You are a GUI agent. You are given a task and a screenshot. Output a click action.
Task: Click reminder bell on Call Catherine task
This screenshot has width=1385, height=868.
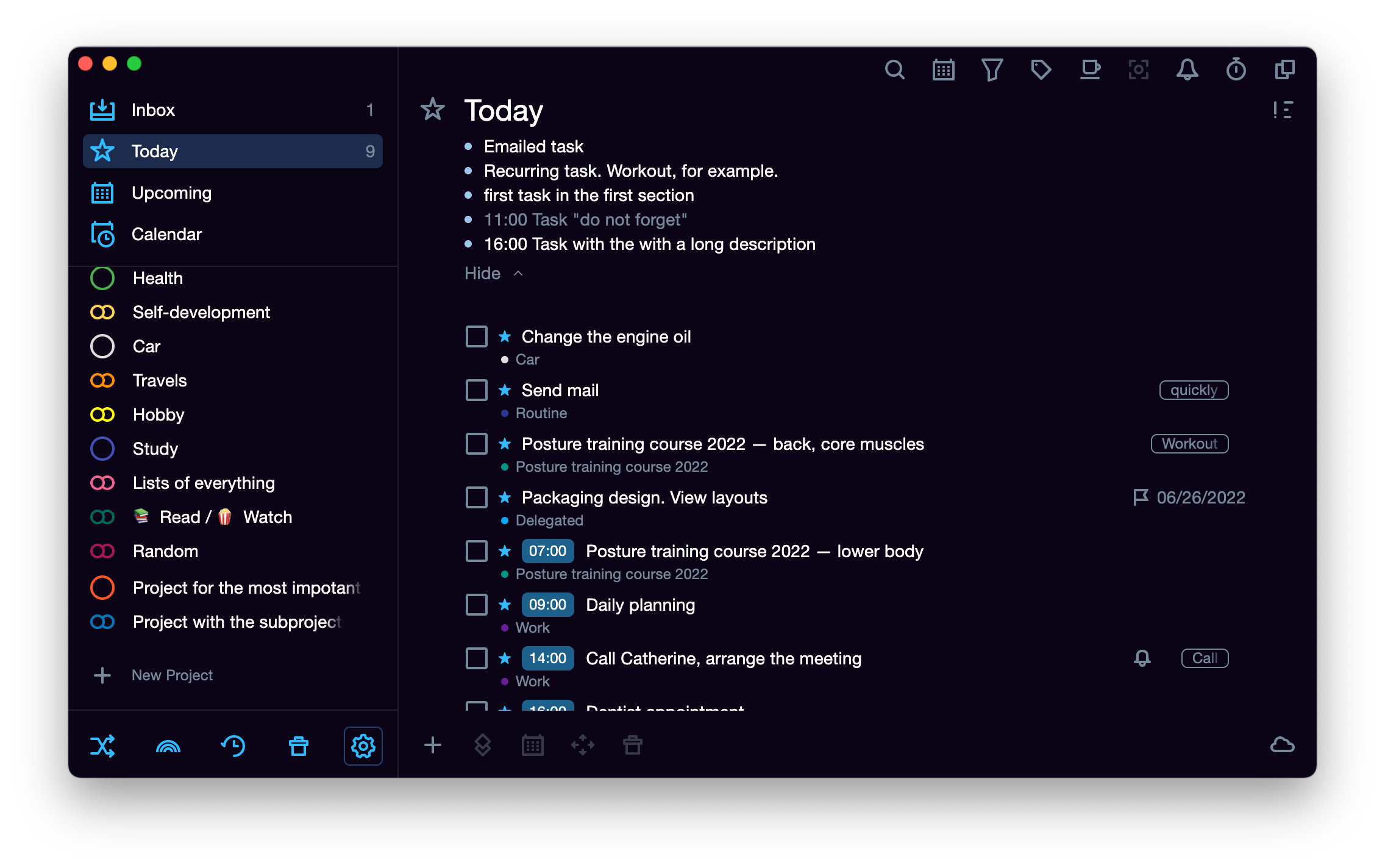1142,658
